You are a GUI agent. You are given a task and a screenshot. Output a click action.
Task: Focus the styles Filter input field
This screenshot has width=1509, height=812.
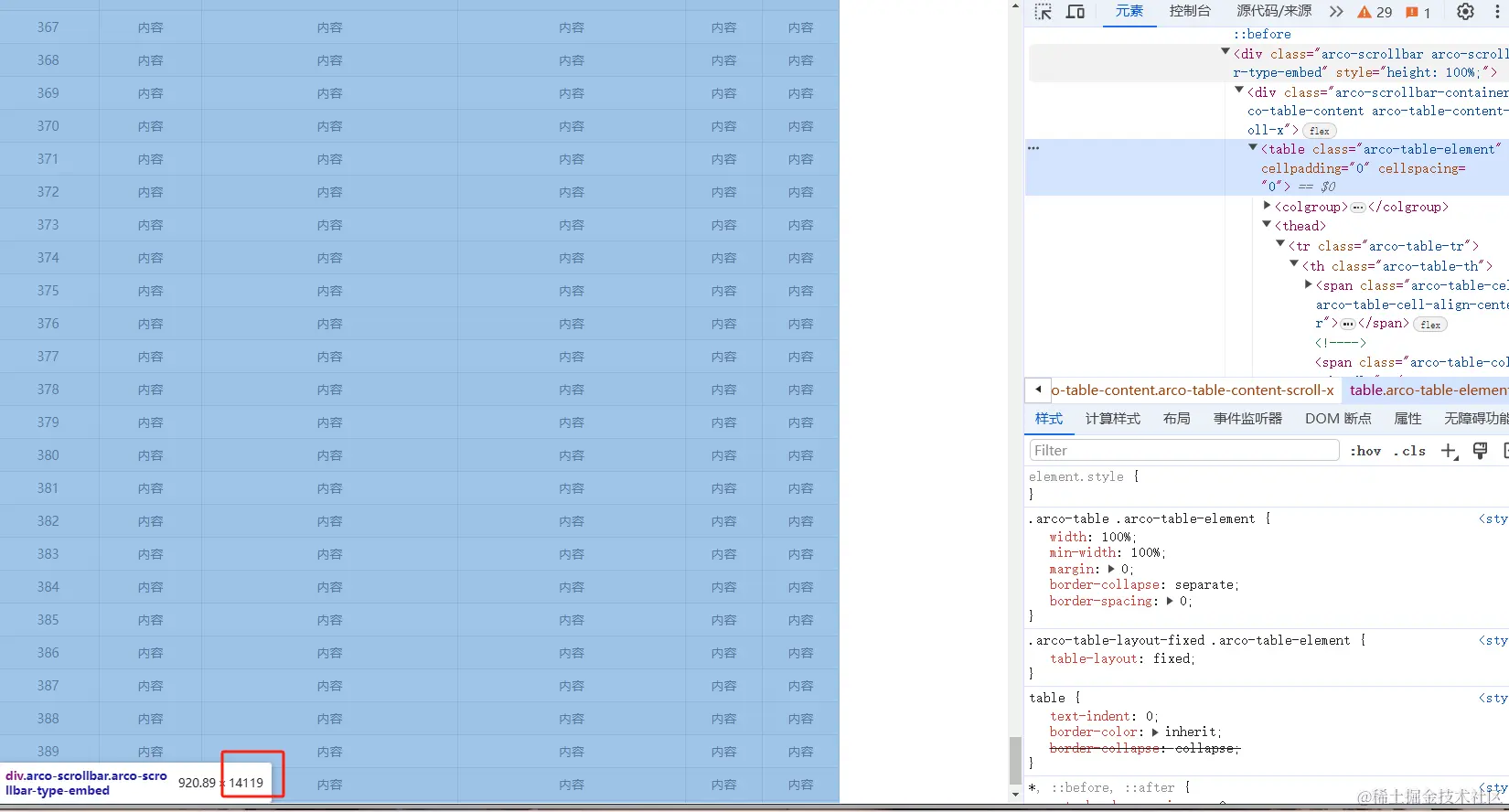coord(1184,450)
